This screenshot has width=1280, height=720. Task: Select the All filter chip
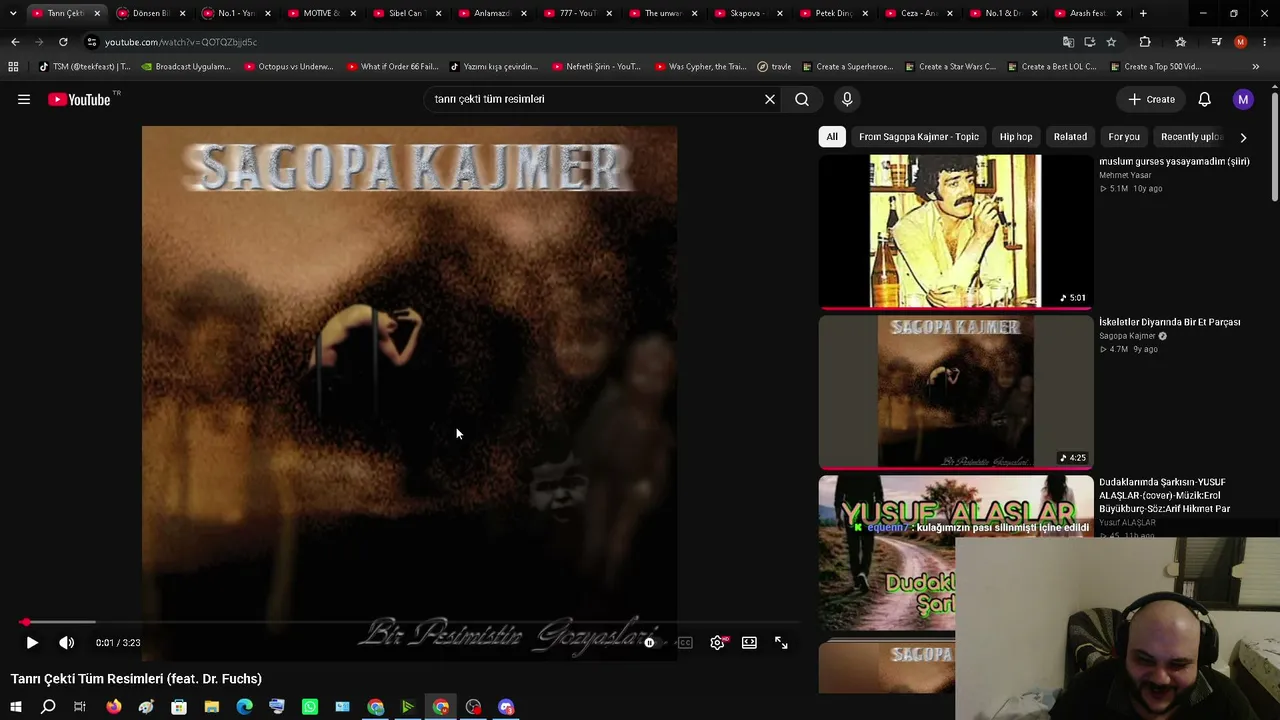tap(832, 137)
